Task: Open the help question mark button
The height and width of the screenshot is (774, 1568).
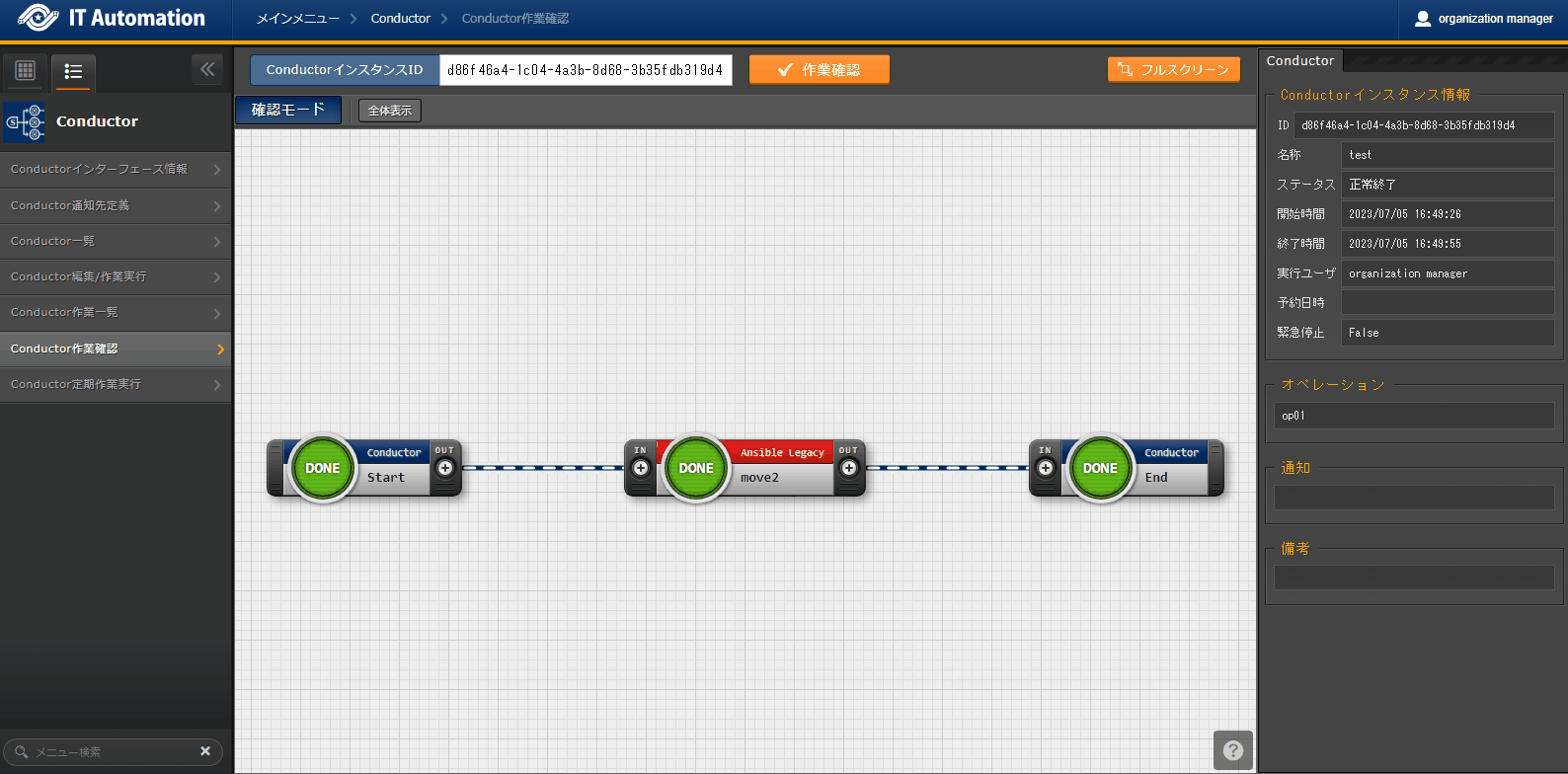Action: [1232, 750]
